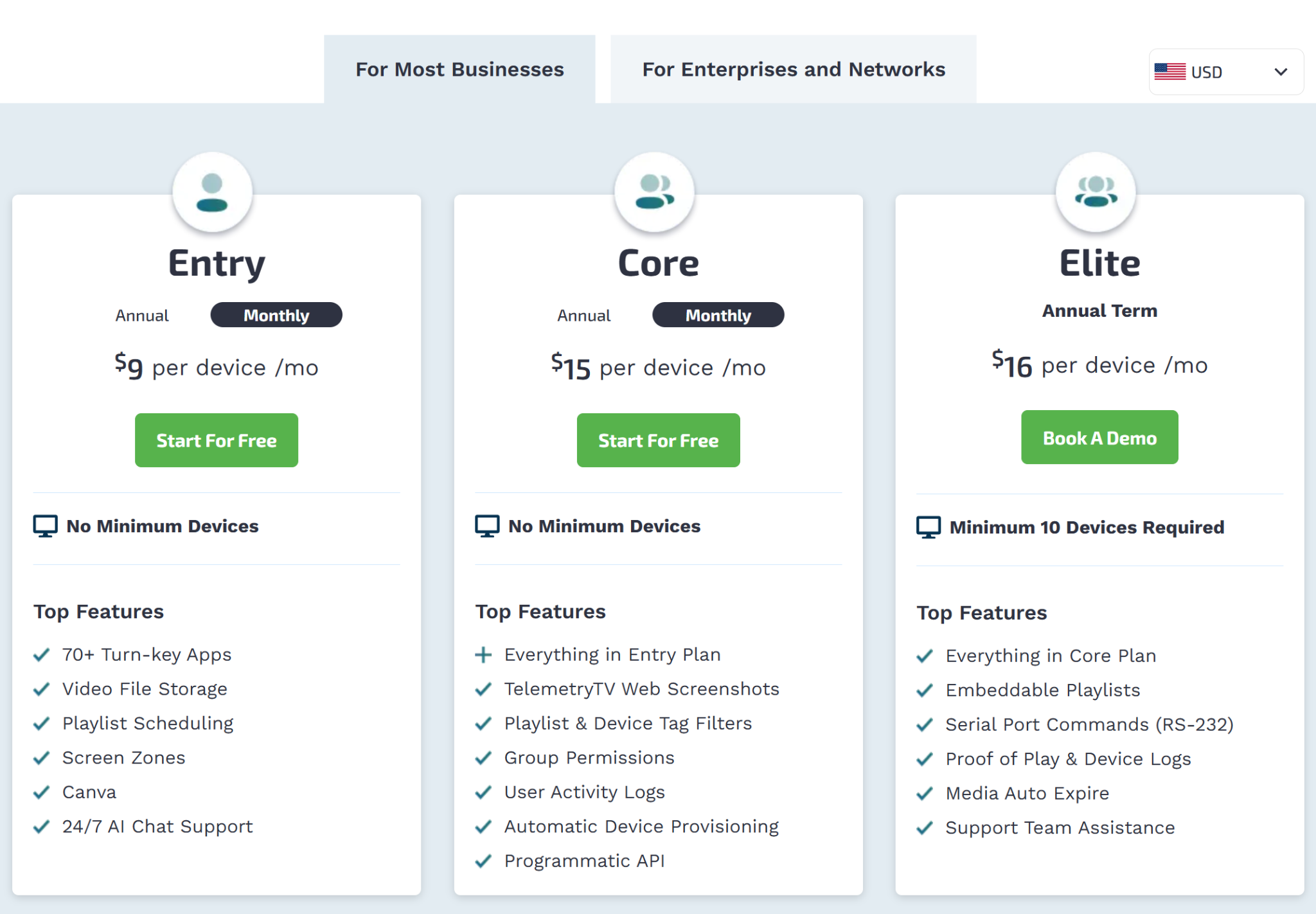The height and width of the screenshot is (914, 1316).
Task: Click the checkmark beside Serial Port Commands (RS-232)
Action: (925, 725)
